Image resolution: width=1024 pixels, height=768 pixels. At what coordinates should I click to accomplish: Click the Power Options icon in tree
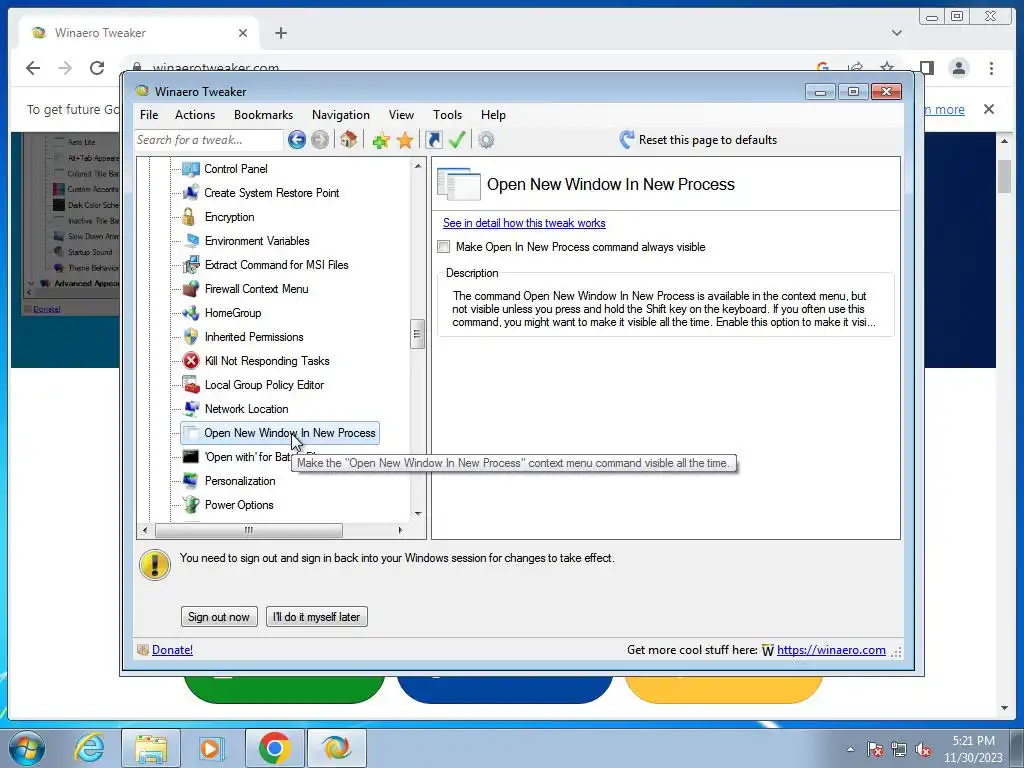[191, 505]
